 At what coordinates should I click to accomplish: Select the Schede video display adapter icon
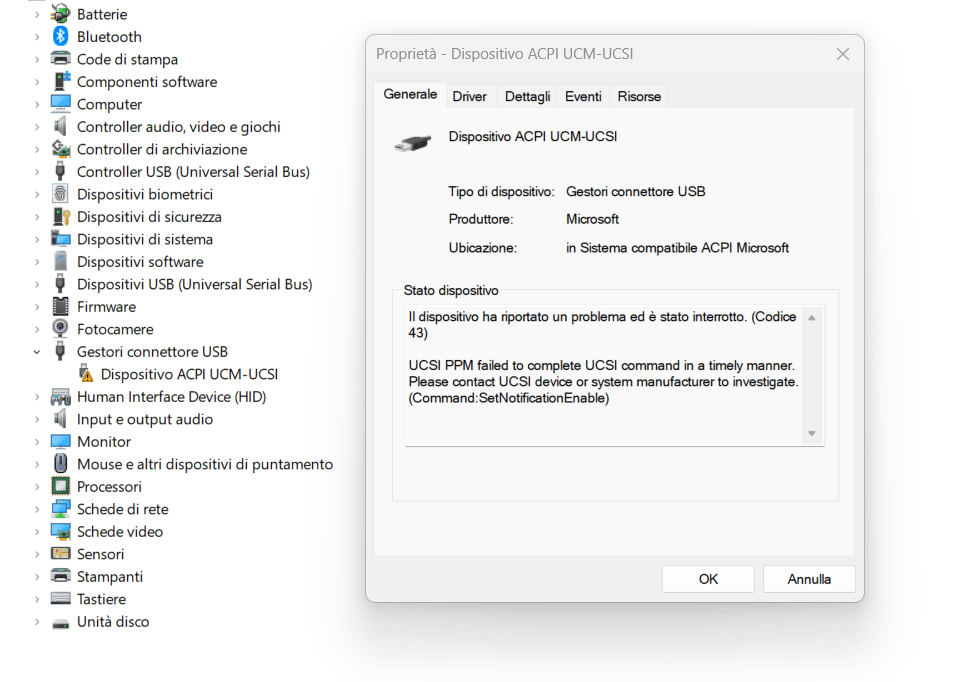coord(58,531)
